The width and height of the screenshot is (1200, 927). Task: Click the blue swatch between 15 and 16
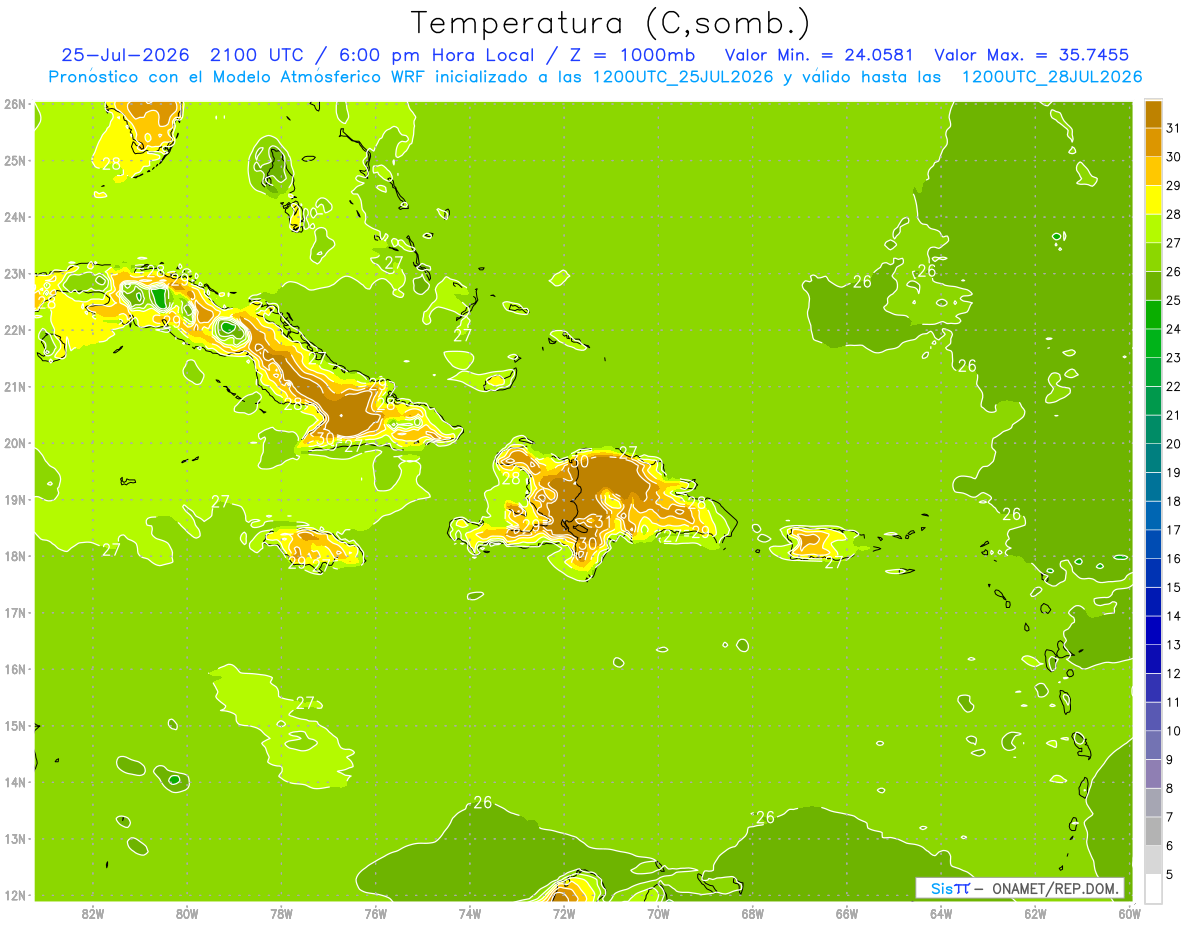coord(1153,573)
